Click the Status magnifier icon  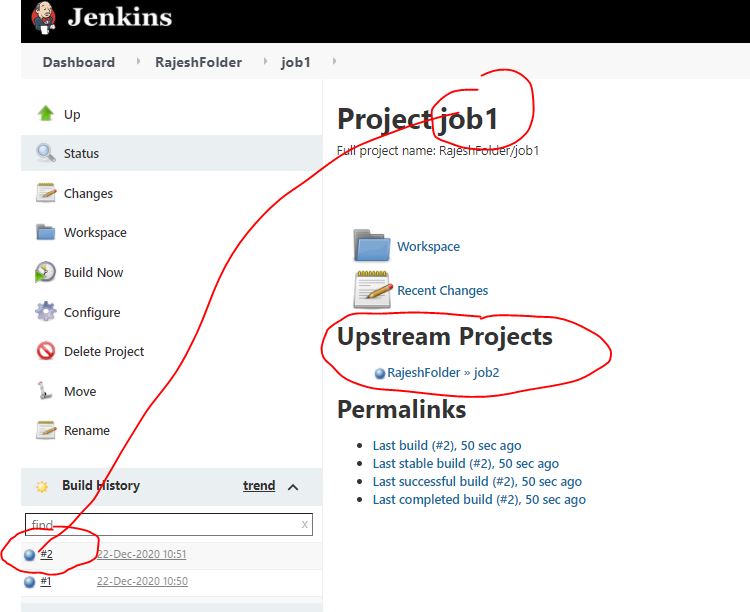46,153
